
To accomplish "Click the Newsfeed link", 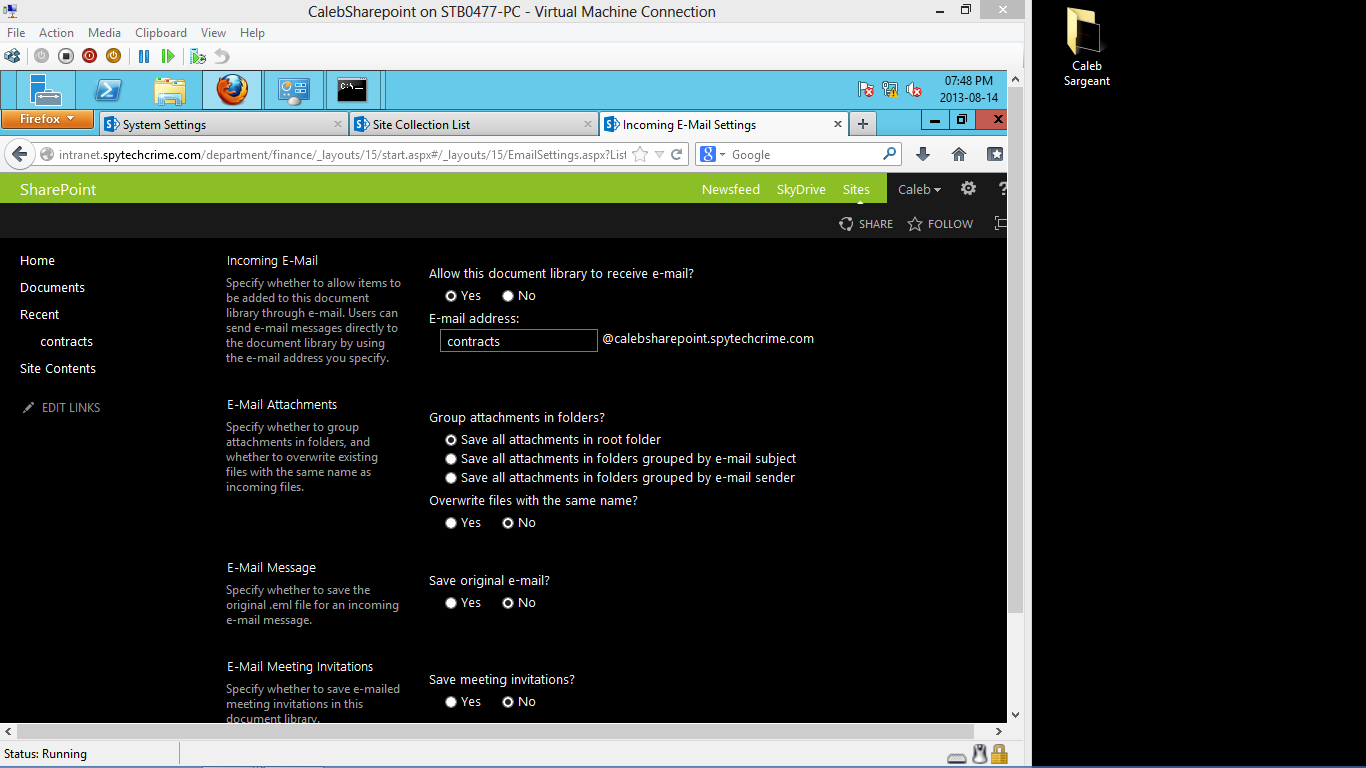I will [731, 189].
